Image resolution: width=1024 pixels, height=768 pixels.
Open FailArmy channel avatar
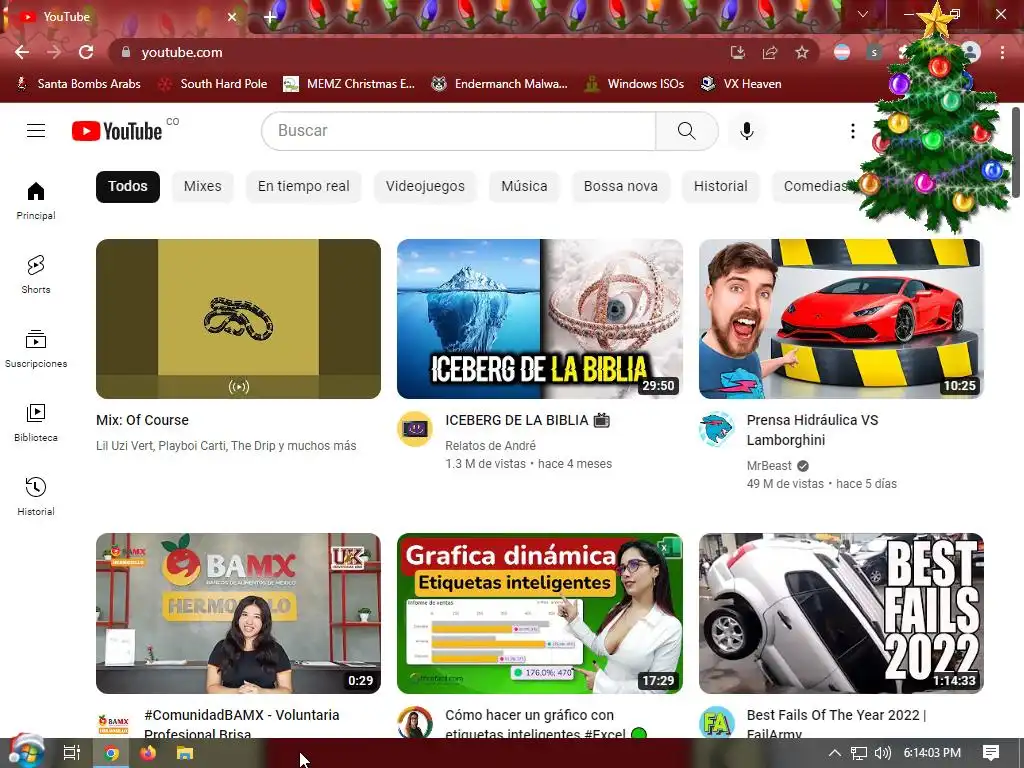coord(716,723)
